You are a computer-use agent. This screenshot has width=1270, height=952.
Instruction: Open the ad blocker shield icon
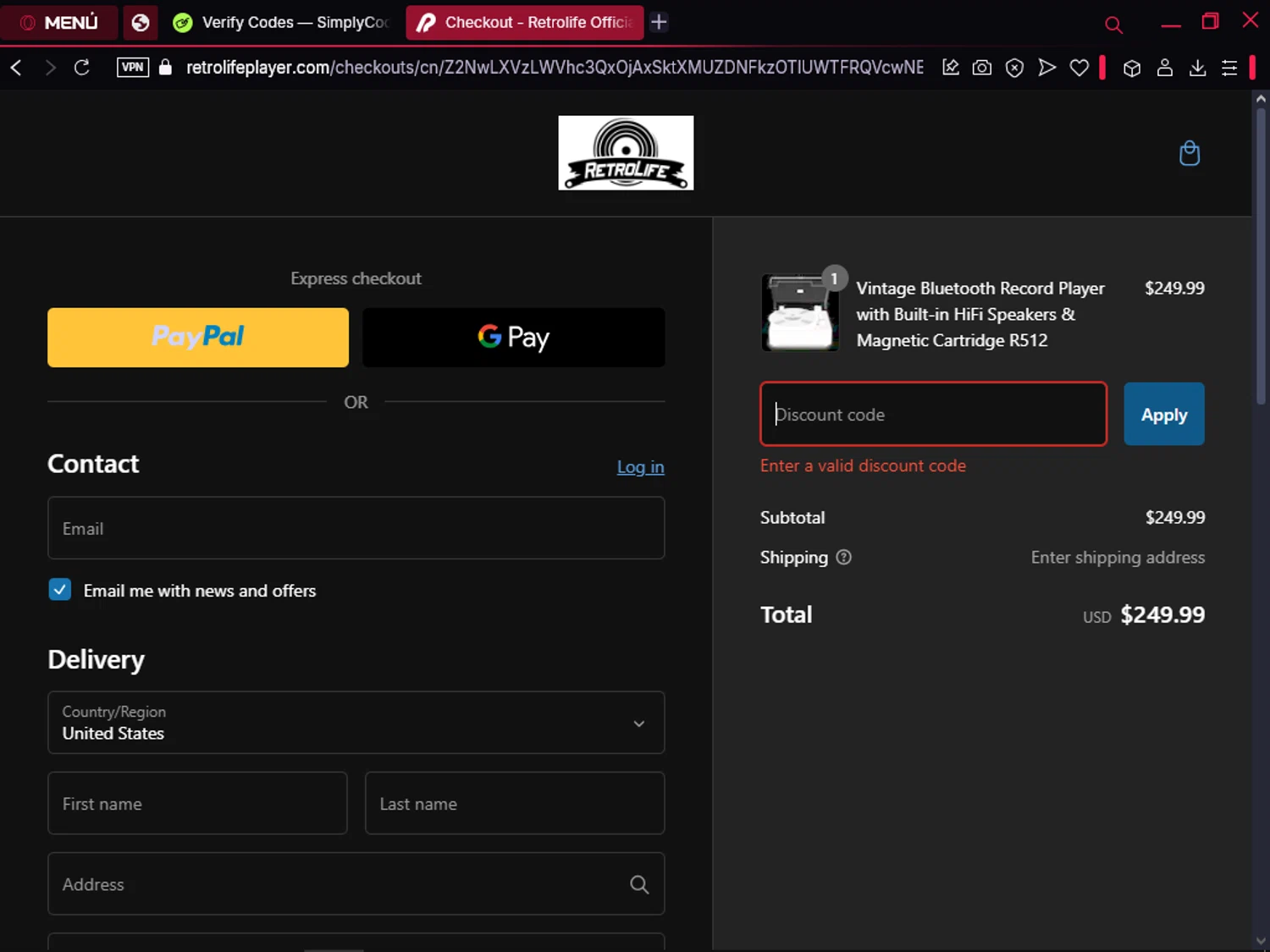click(1014, 68)
